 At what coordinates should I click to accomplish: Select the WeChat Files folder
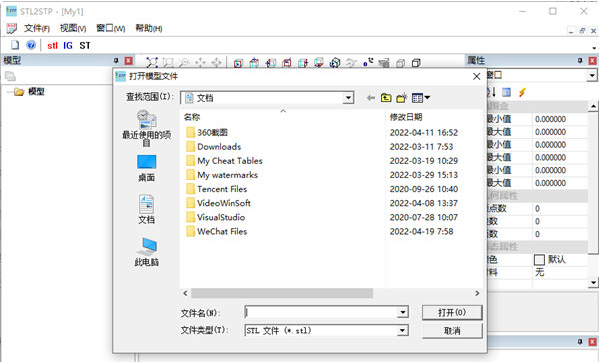tap(217, 231)
